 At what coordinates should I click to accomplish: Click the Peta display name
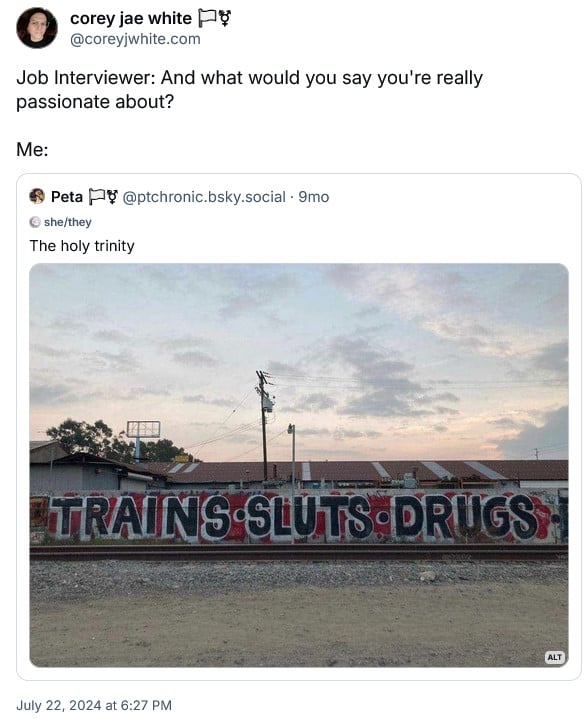point(67,197)
